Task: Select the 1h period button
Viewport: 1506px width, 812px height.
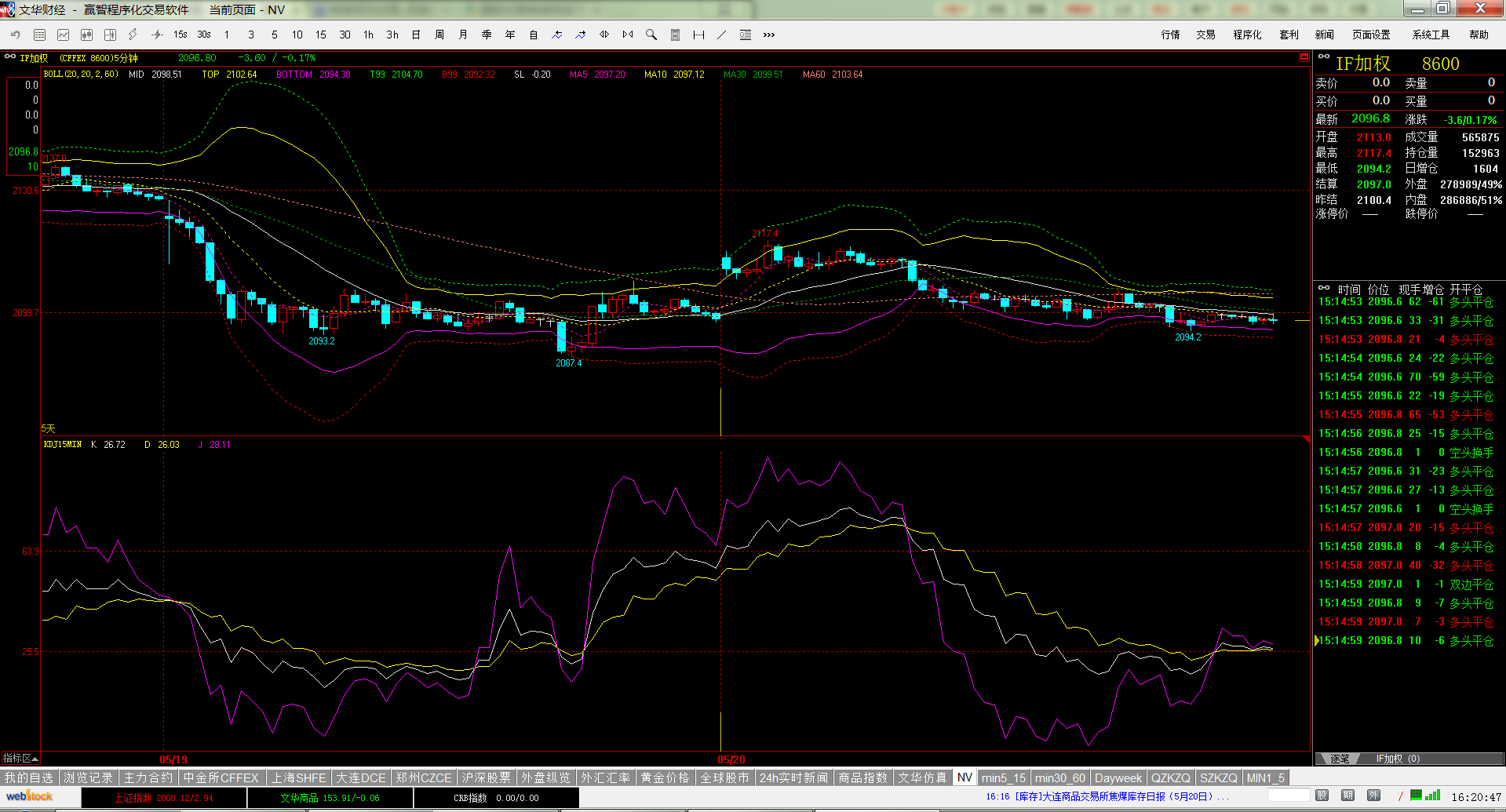Action: [x=368, y=35]
